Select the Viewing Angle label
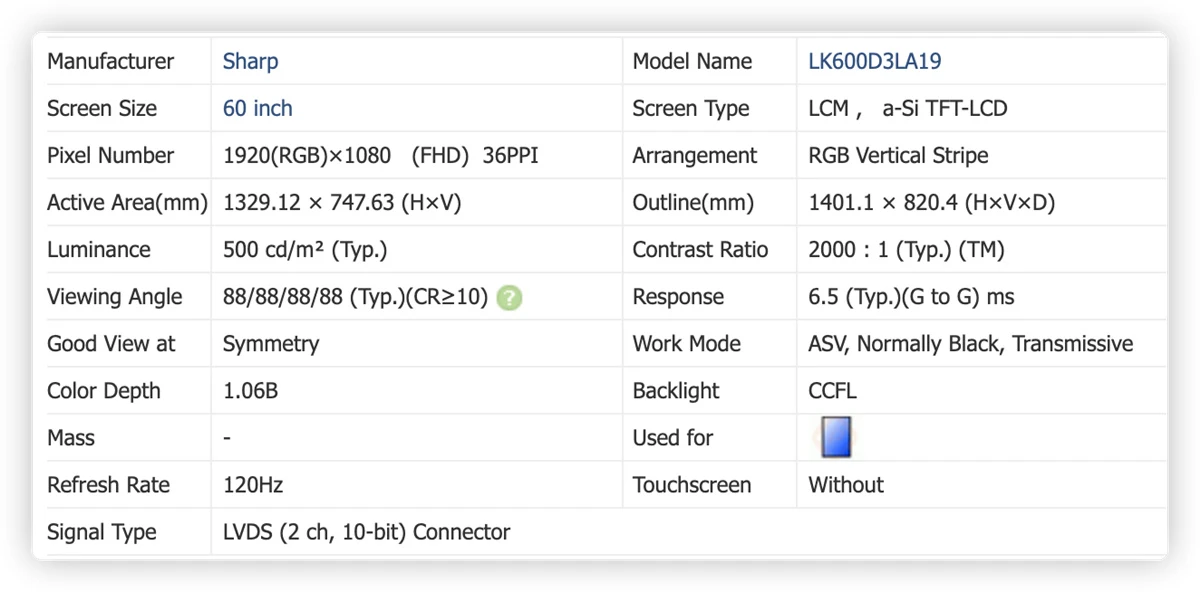Screen dimensions: 1200x592 click(x=115, y=297)
